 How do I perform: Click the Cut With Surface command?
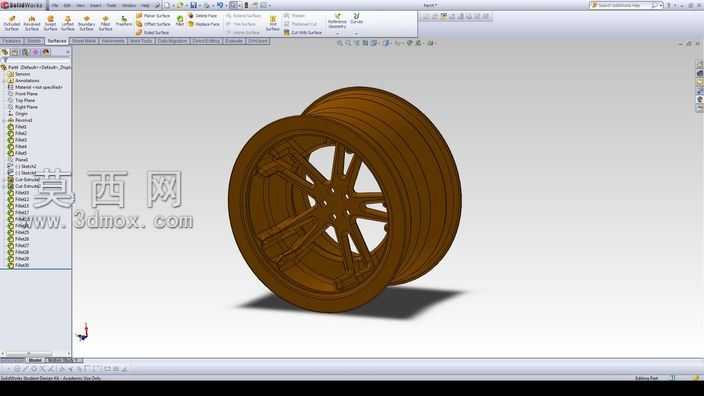(303, 32)
